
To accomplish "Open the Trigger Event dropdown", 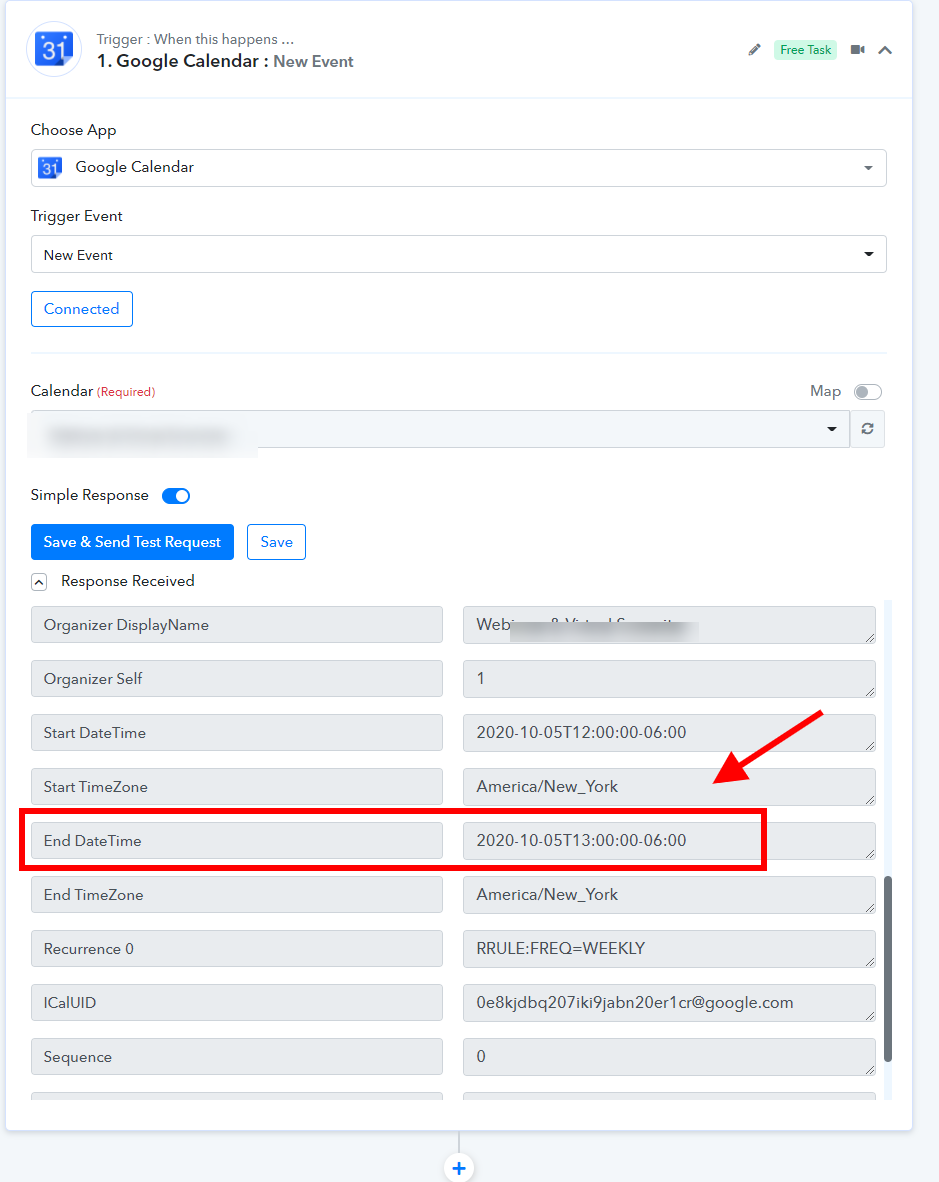I will coord(458,255).
